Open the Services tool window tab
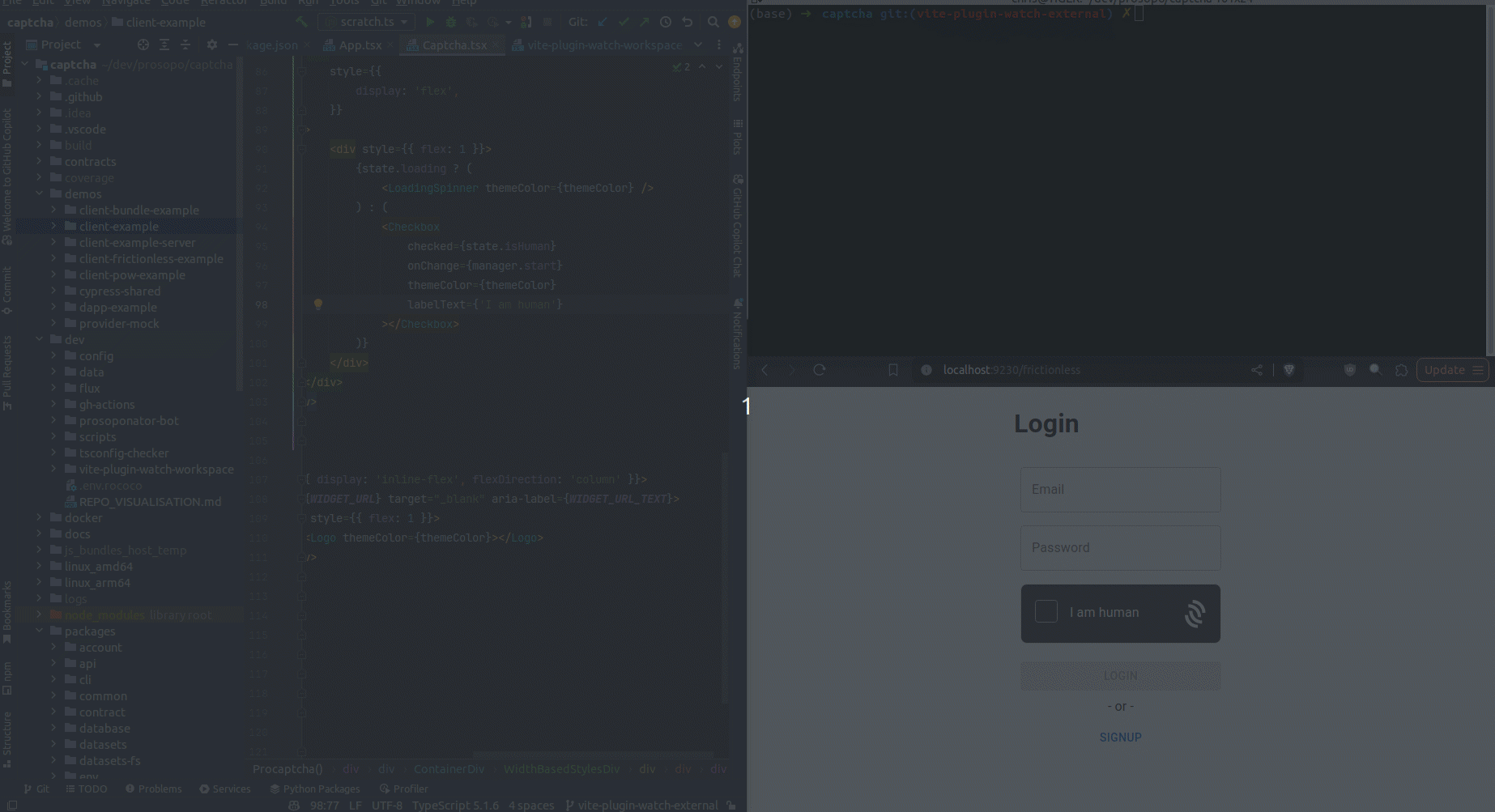 (x=225, y=789)
